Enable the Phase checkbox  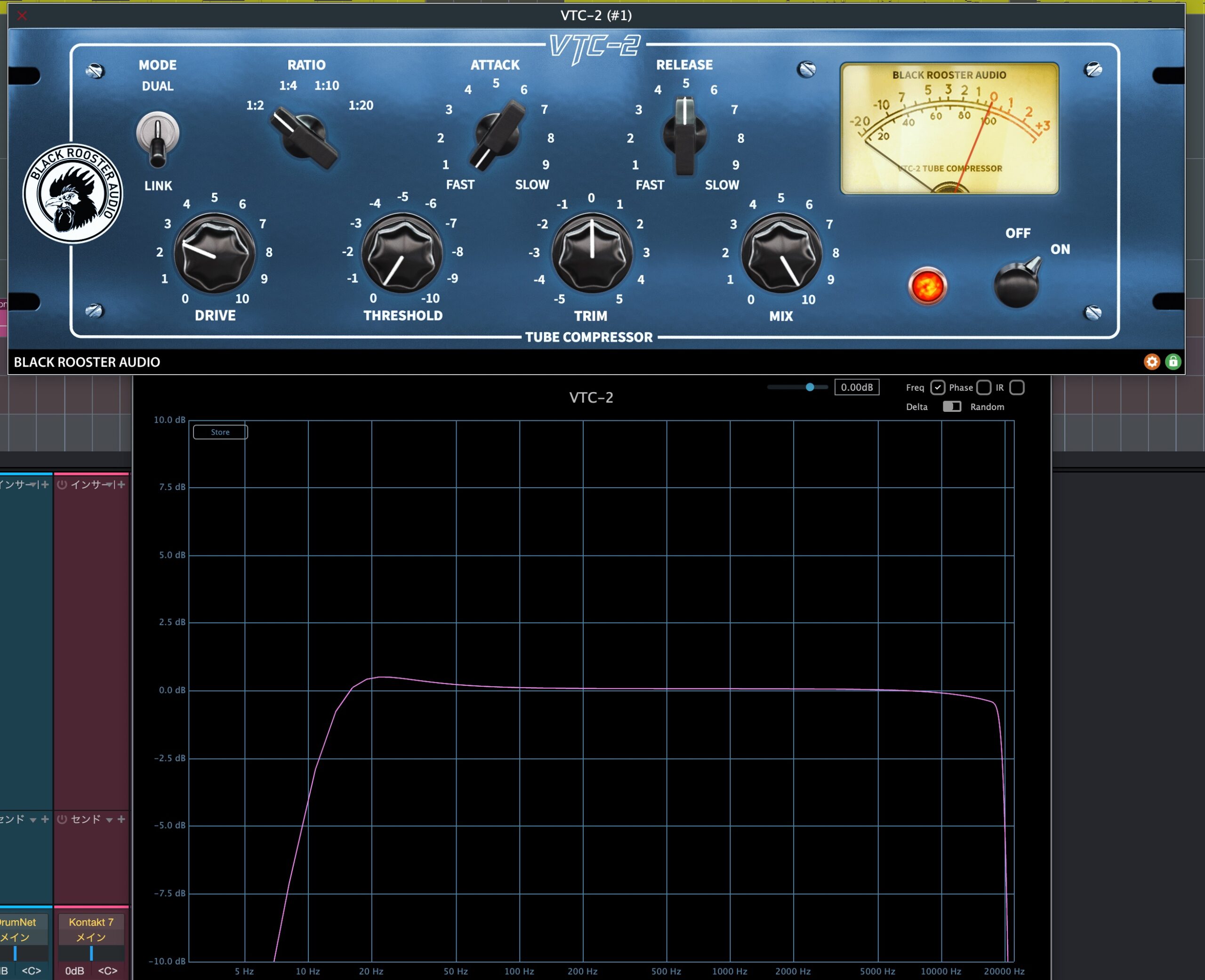pyautogui.click(x=984, y=387)
